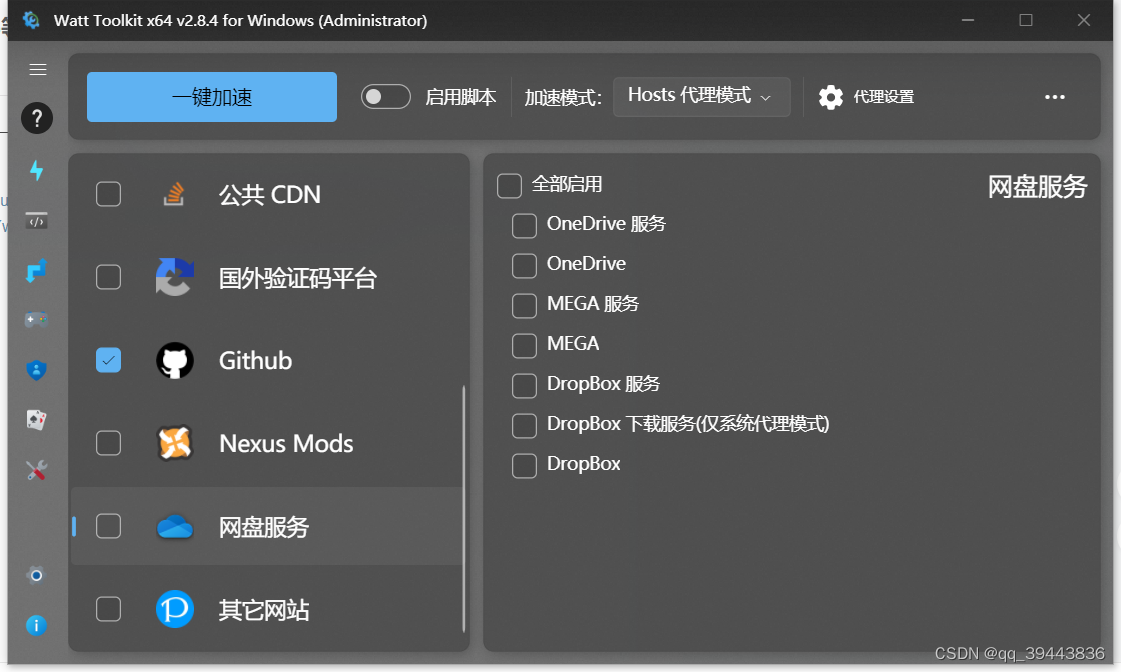The width and height of the screenshot is (1121, 672).
Task: Open the lightning bolt acceleration page
Action: pyautogui.click(x=36, y=170)
